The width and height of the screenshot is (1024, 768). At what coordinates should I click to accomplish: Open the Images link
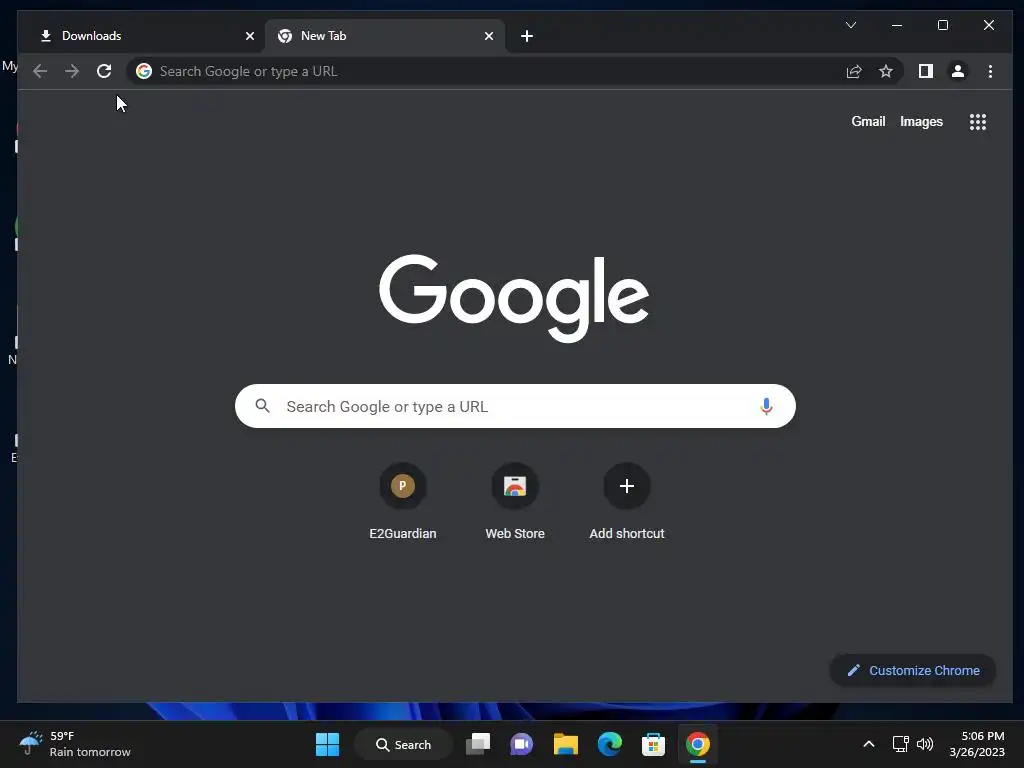[921, 121]
